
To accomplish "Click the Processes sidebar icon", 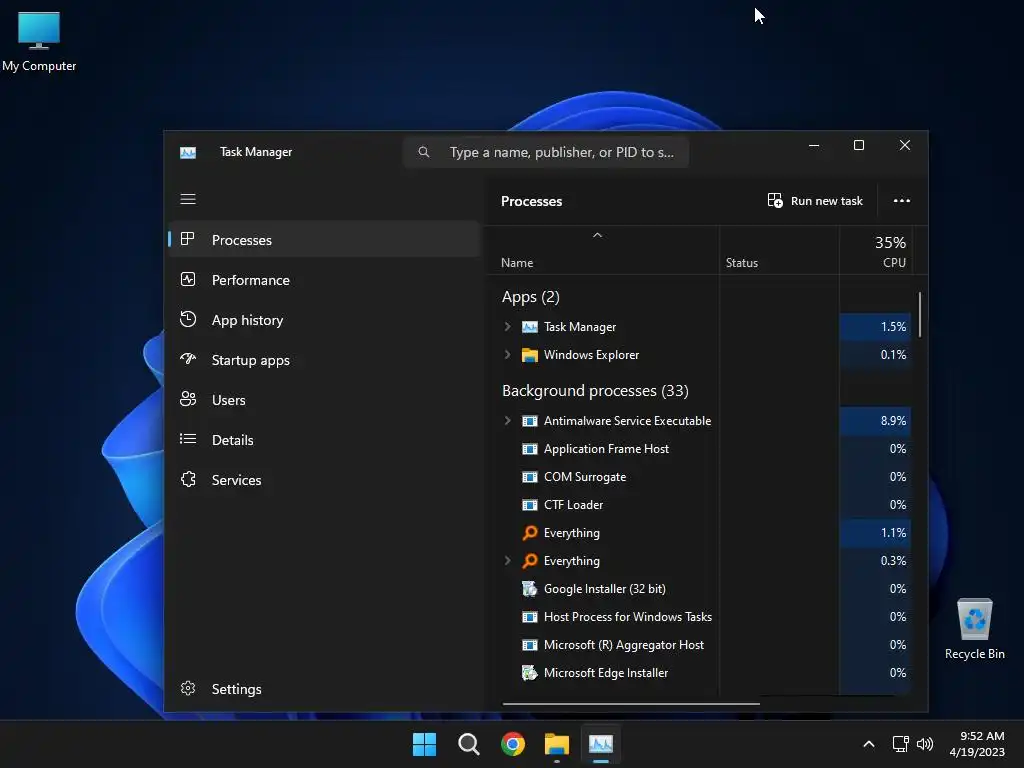I will [187, 239].
